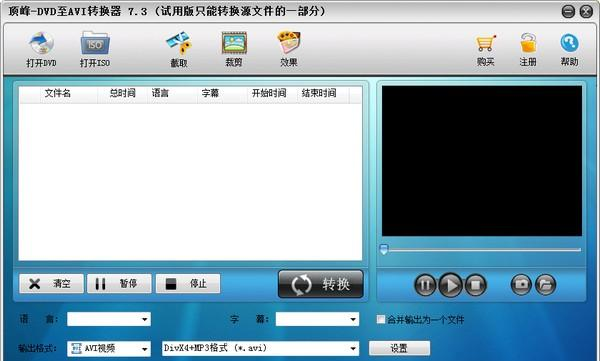Take a snapshot with the camera icon
Image resolution: width=600 pixels, height=361 pixels.
521,284
